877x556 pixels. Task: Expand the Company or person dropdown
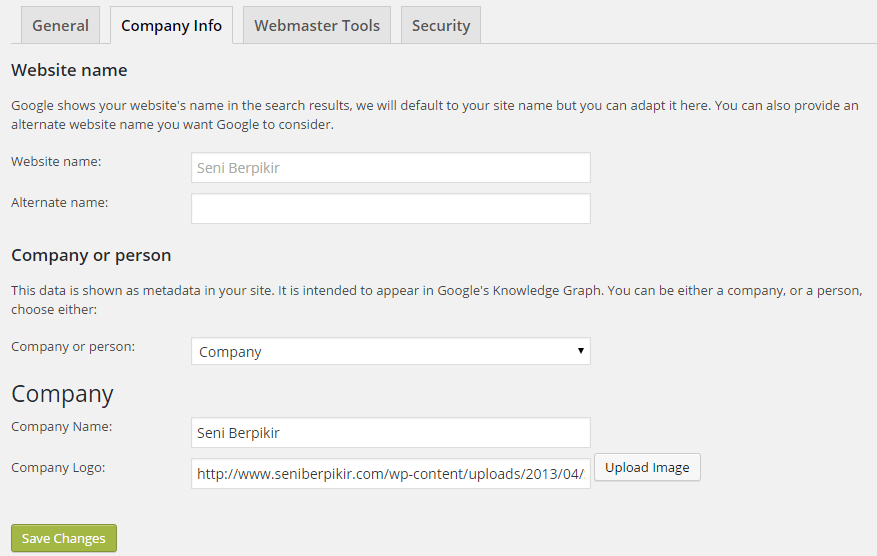tap(390, 352)
